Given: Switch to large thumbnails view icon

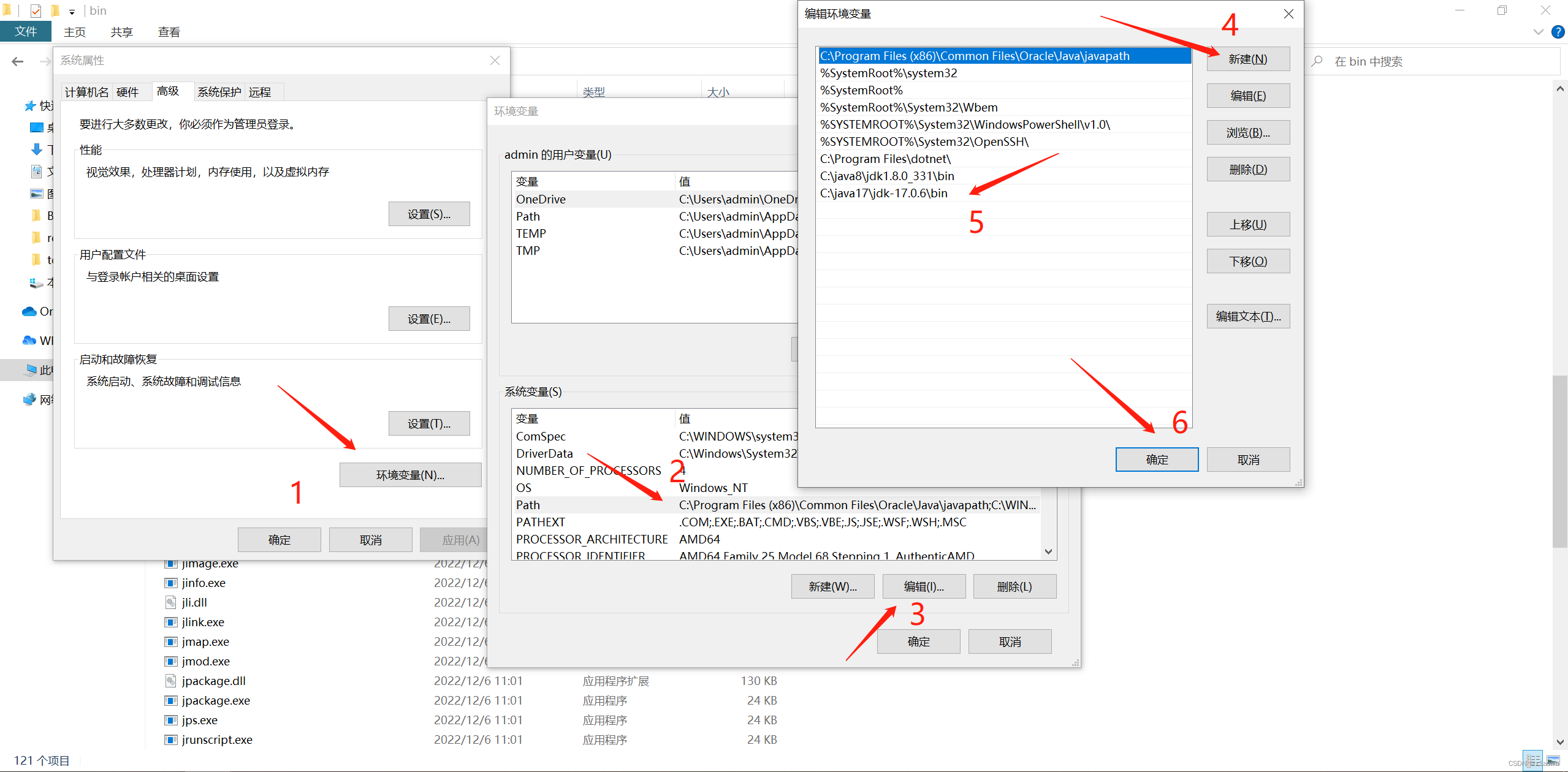Looking at the screenshot, I should [x=1553, y=760].
